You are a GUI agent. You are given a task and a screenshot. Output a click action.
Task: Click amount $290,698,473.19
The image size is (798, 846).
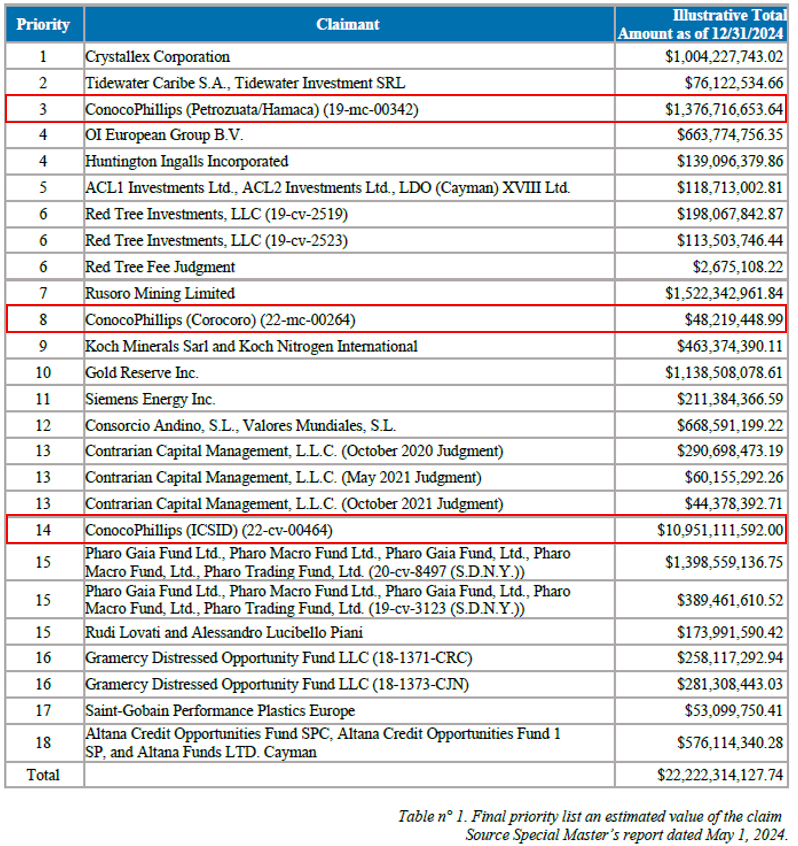pyautogui.click(x=730, y=451)
